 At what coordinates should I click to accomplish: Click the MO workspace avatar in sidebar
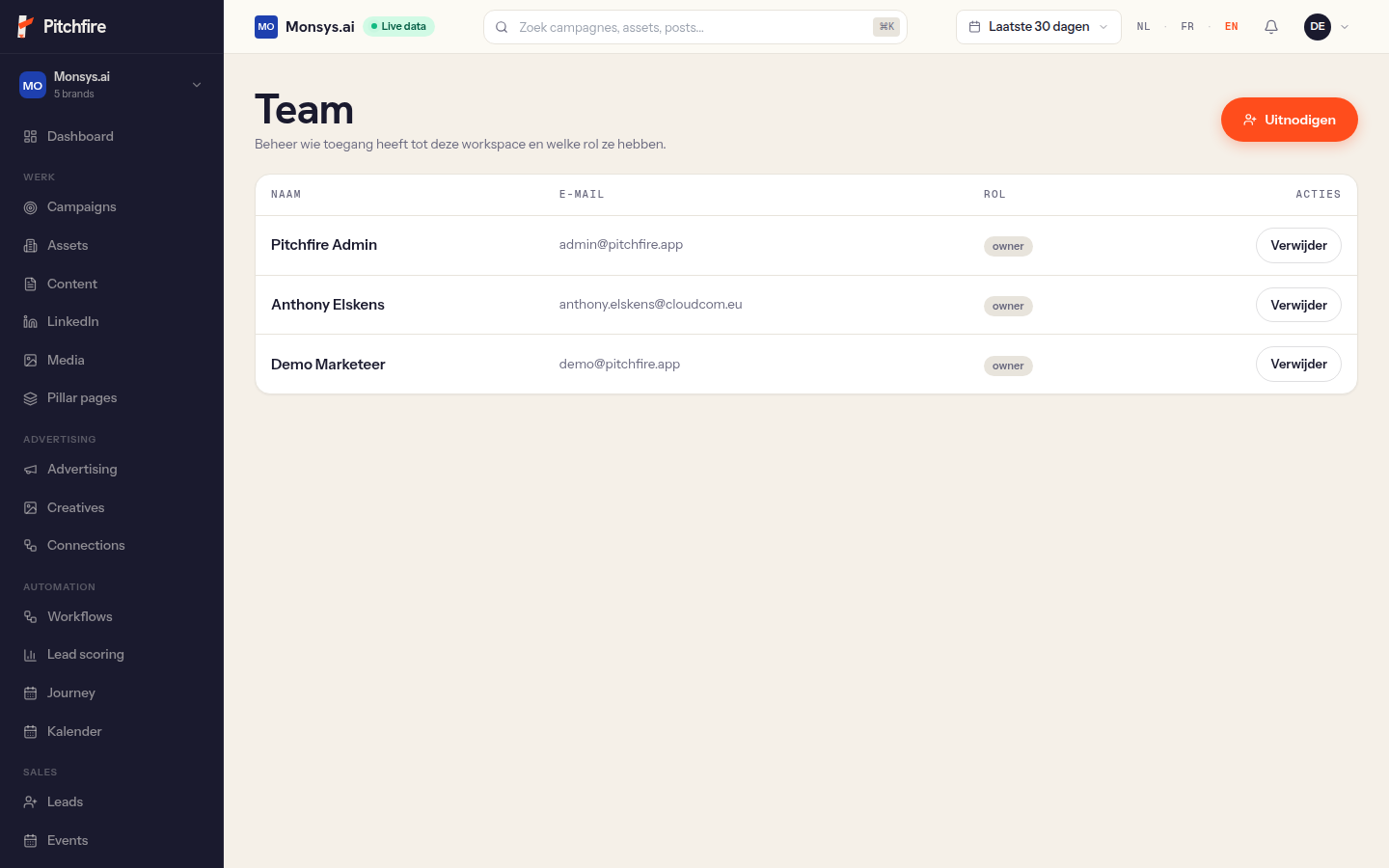pyautogui.click(x=33, y=85)
